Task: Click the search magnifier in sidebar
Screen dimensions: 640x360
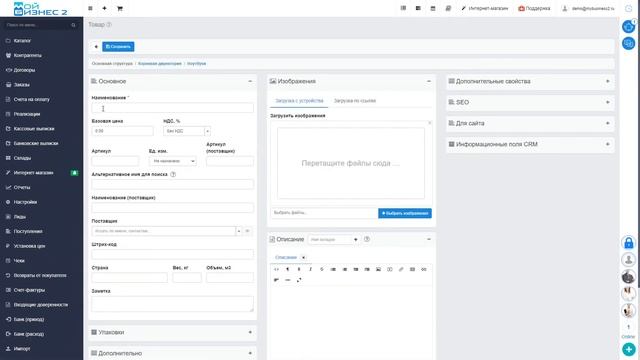Action: (73, 25)
